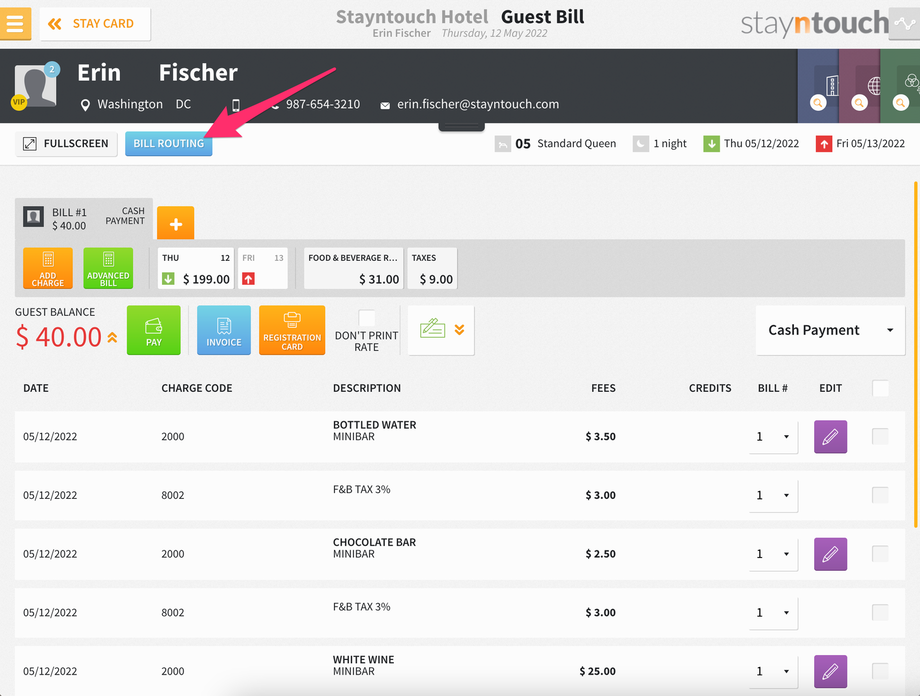The height and width of the screenshot is (696, 920).
Task: Check the first F&B Tax row checkbox
Action: click(880, 495)
